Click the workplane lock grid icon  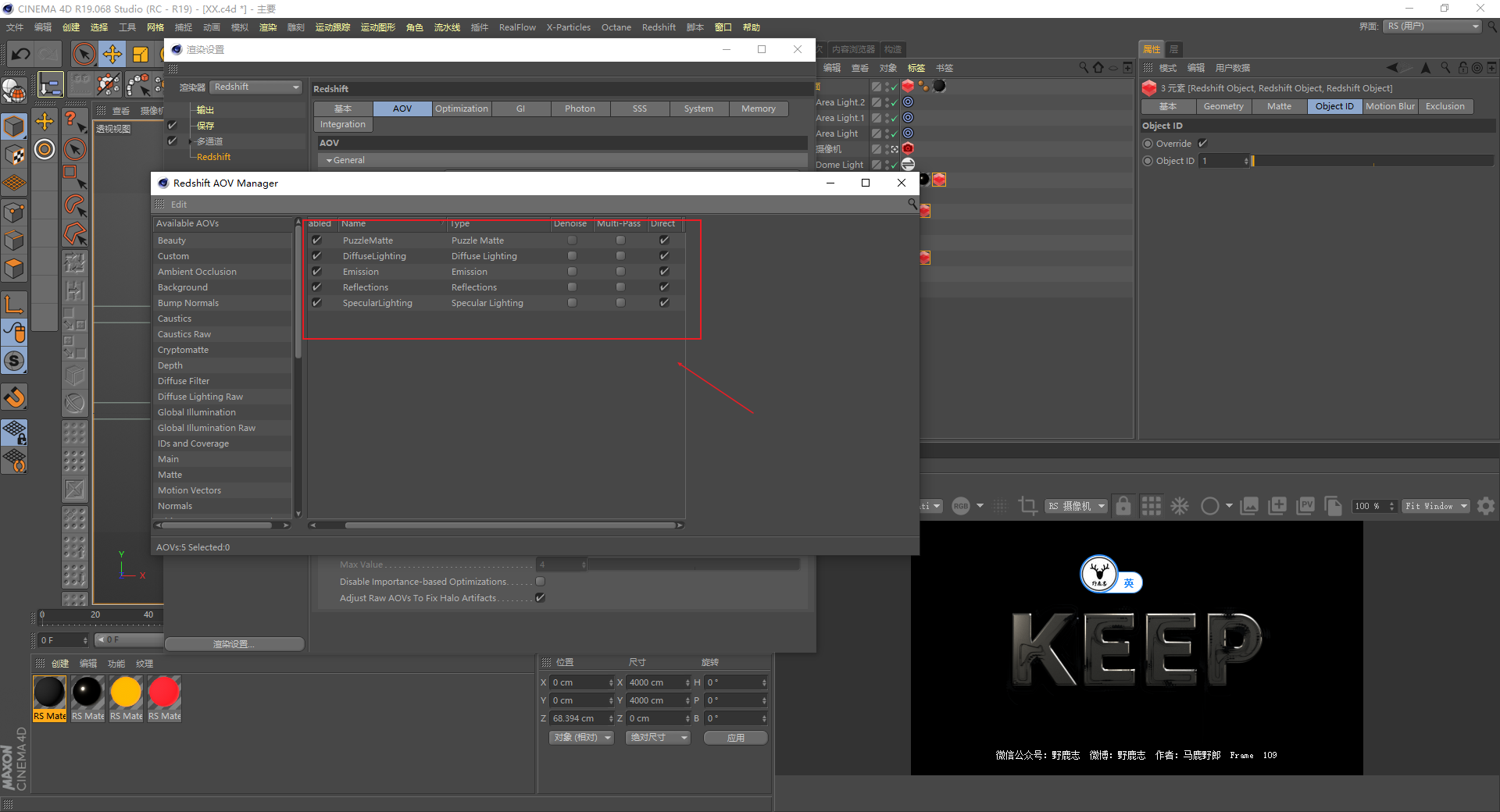coord(14,432)
